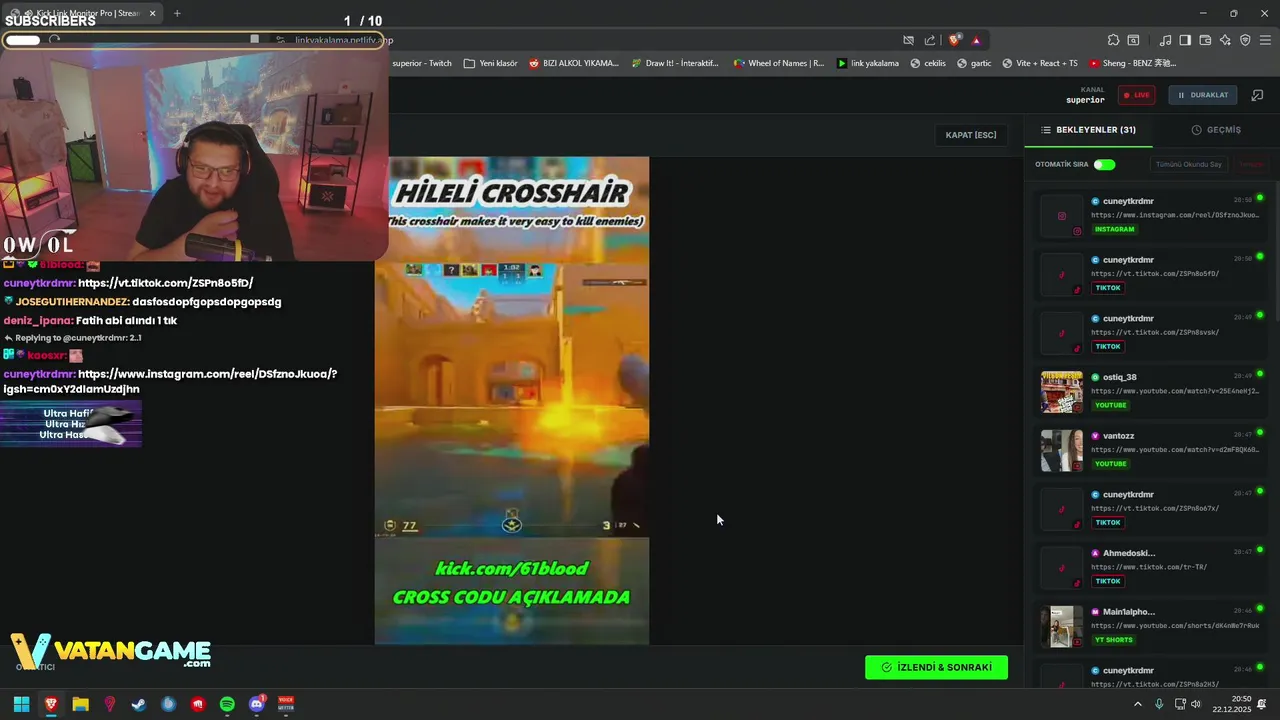Image resolution: width=1280 pixels, height=720 pixels.
Task: Toggle the browser sidebar panel icon
Action: point(1185,40)
